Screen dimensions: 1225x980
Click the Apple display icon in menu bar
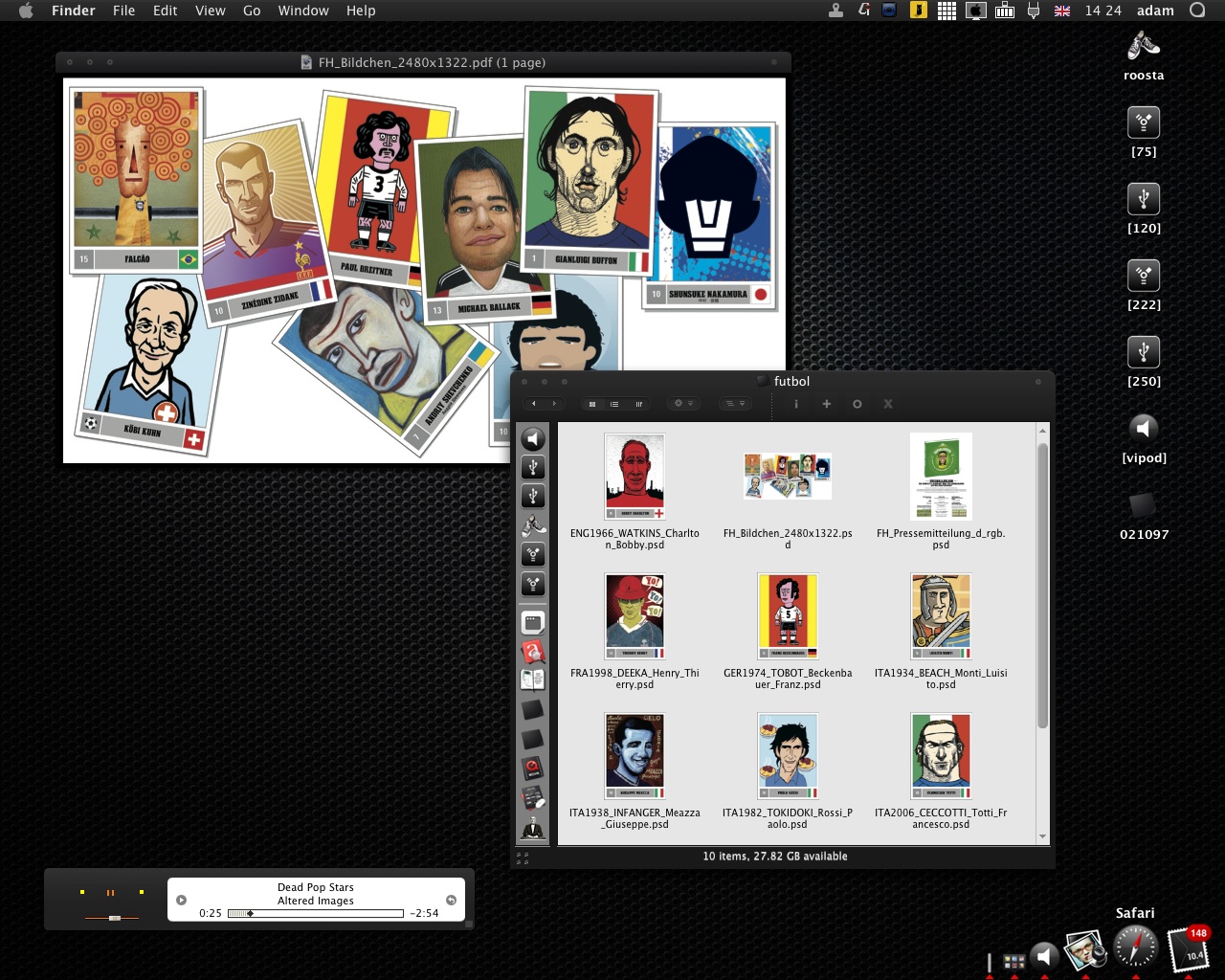coord(976,11)
